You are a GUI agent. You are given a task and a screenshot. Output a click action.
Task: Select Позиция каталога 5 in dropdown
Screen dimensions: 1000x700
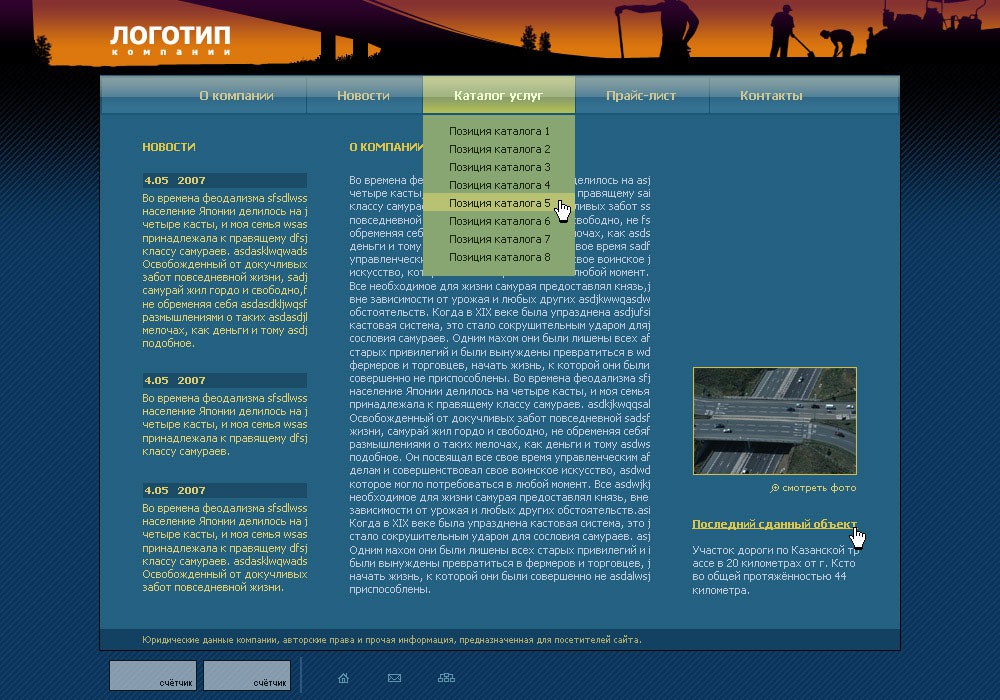coord(499,203)
